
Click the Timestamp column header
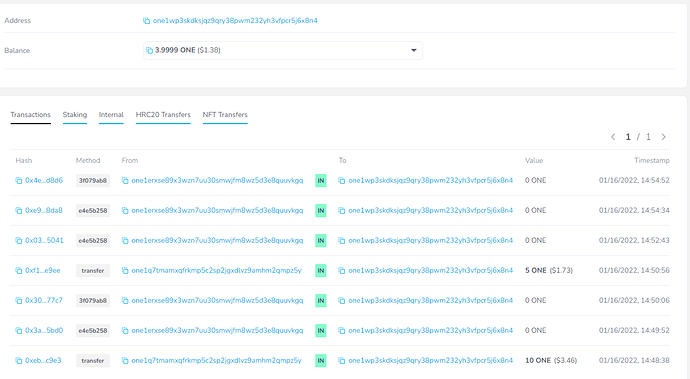coord(652,160)
